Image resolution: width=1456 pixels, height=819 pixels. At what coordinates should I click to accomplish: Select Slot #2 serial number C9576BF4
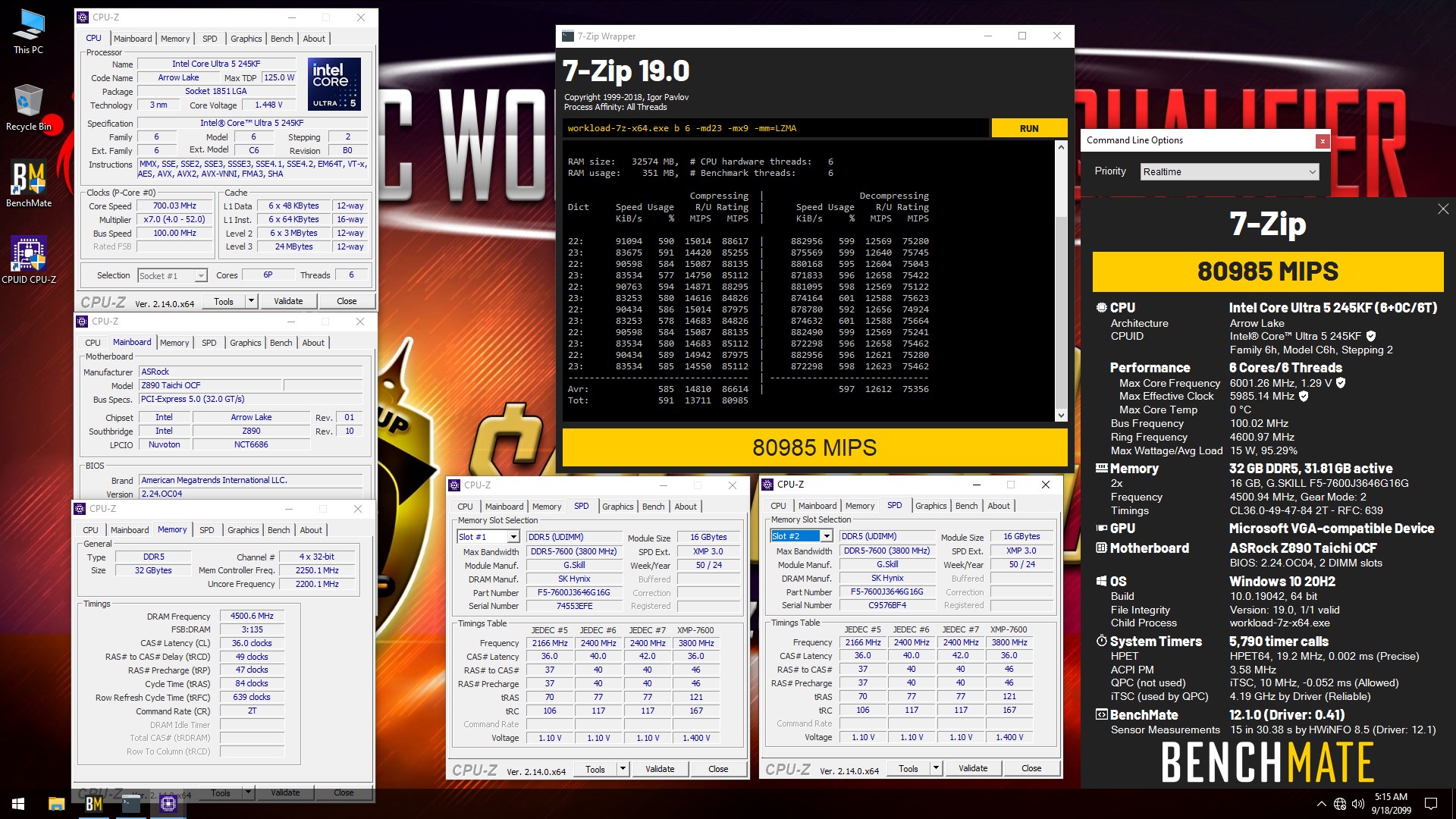click(x=886, y=605)
